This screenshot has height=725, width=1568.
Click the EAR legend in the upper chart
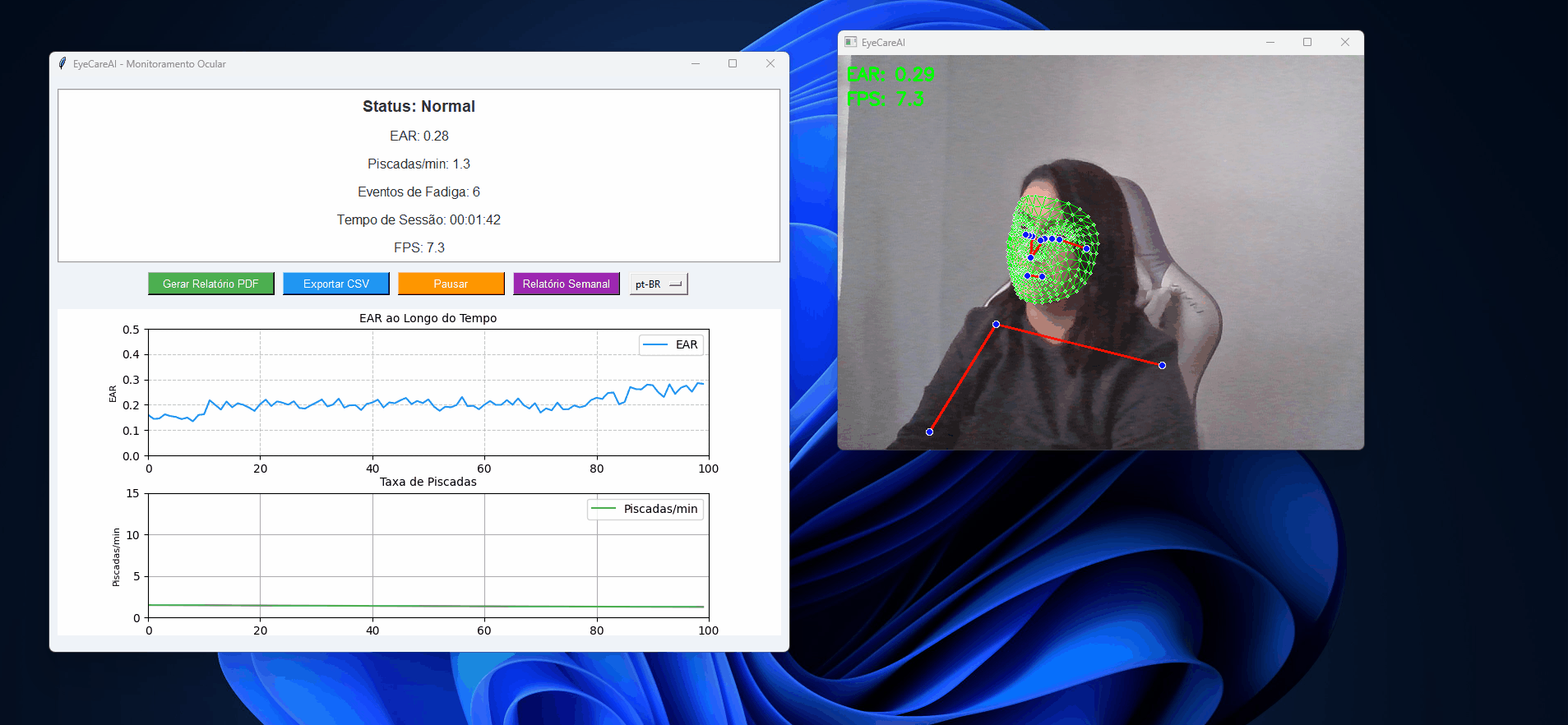[671, 344]
